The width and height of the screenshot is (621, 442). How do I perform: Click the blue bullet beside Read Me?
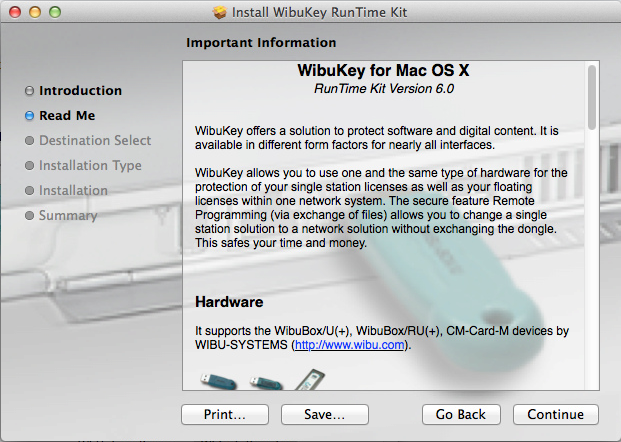(x=29, y=116)
